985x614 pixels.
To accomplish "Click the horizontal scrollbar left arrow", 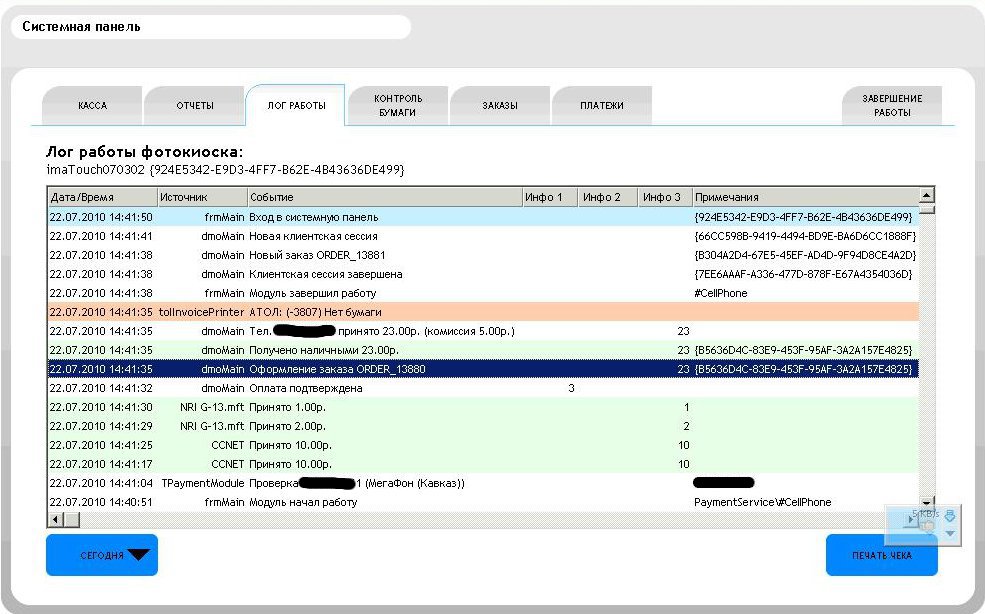I will point(55,519).
